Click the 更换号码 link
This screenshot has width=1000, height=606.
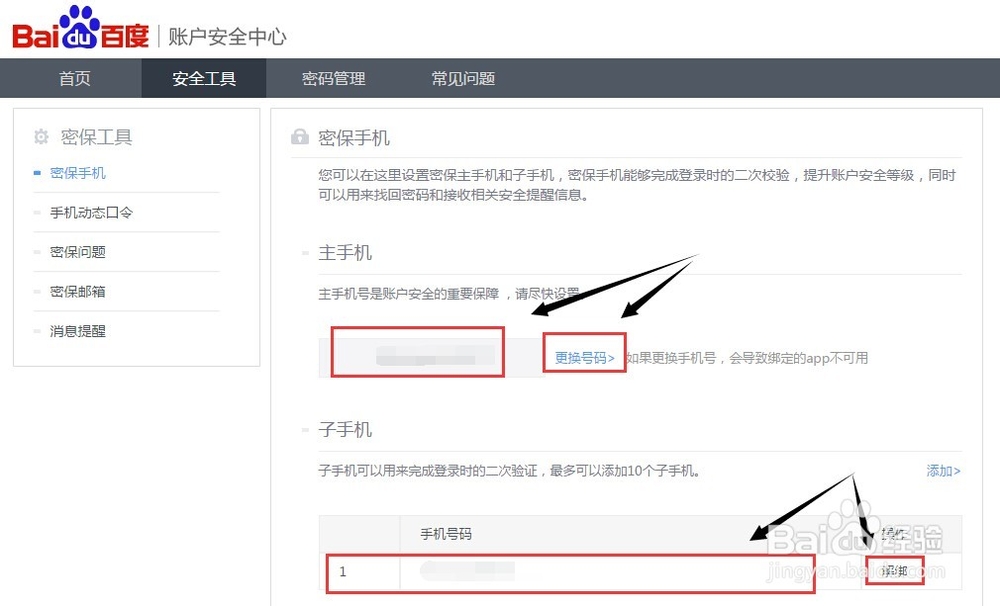(585, 358)
